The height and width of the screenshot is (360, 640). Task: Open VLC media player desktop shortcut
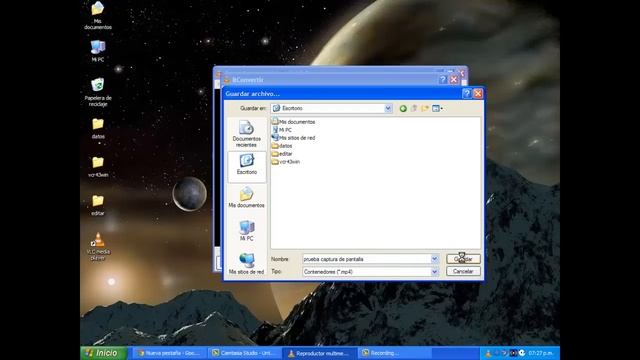coord(98,247)
